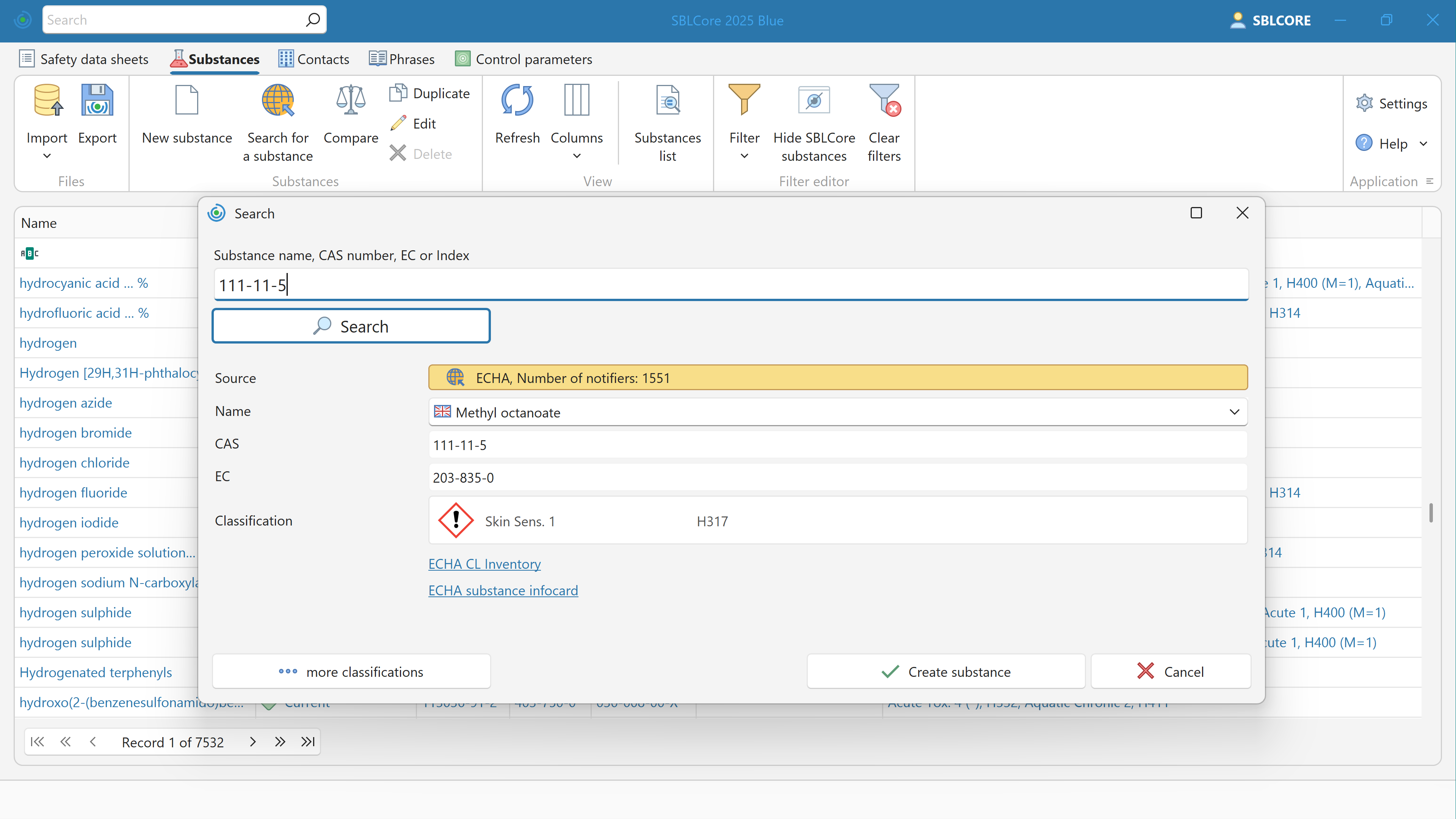
Task: Open the ECHA CL Inventory link
Action: coord(484,564)
